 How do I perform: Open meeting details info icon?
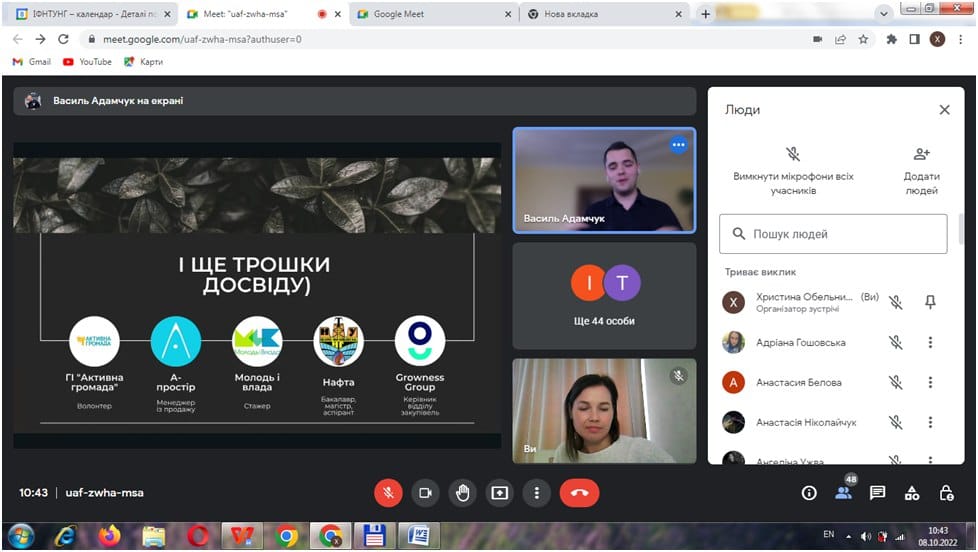(x=810, y=492)
